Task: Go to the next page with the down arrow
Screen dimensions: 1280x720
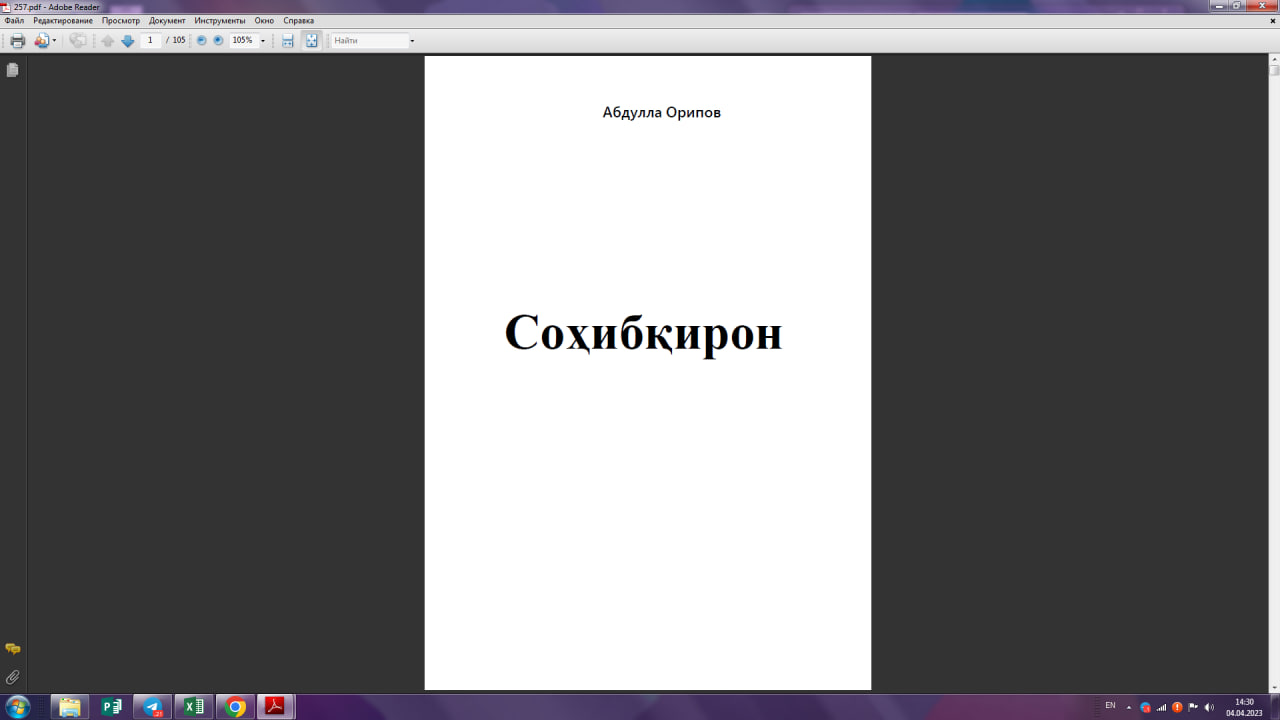Action: pyautogui.click(x=128, y=40)
